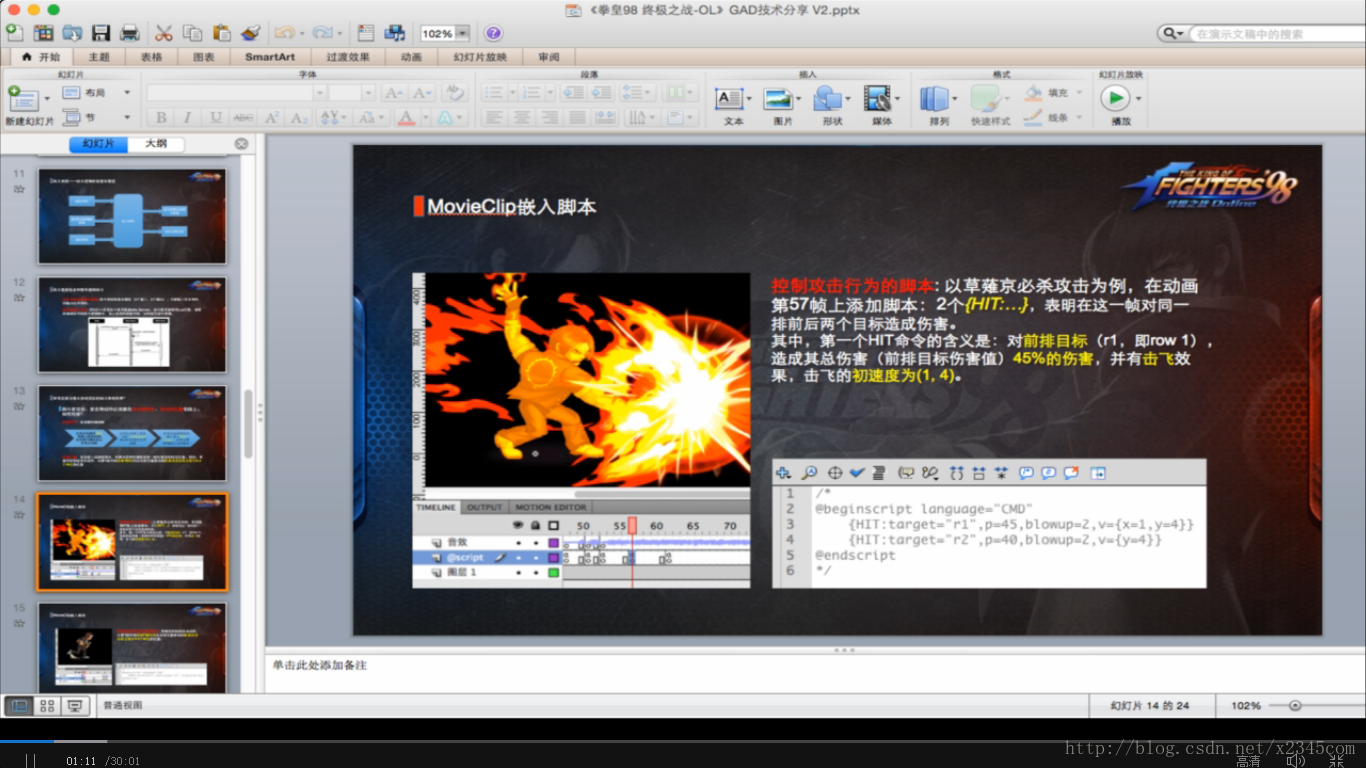Open the SmartArt ribbon tab
The width and height of the screenshot is (1366, 768).
pyautogui.click(x=270, y=57)
